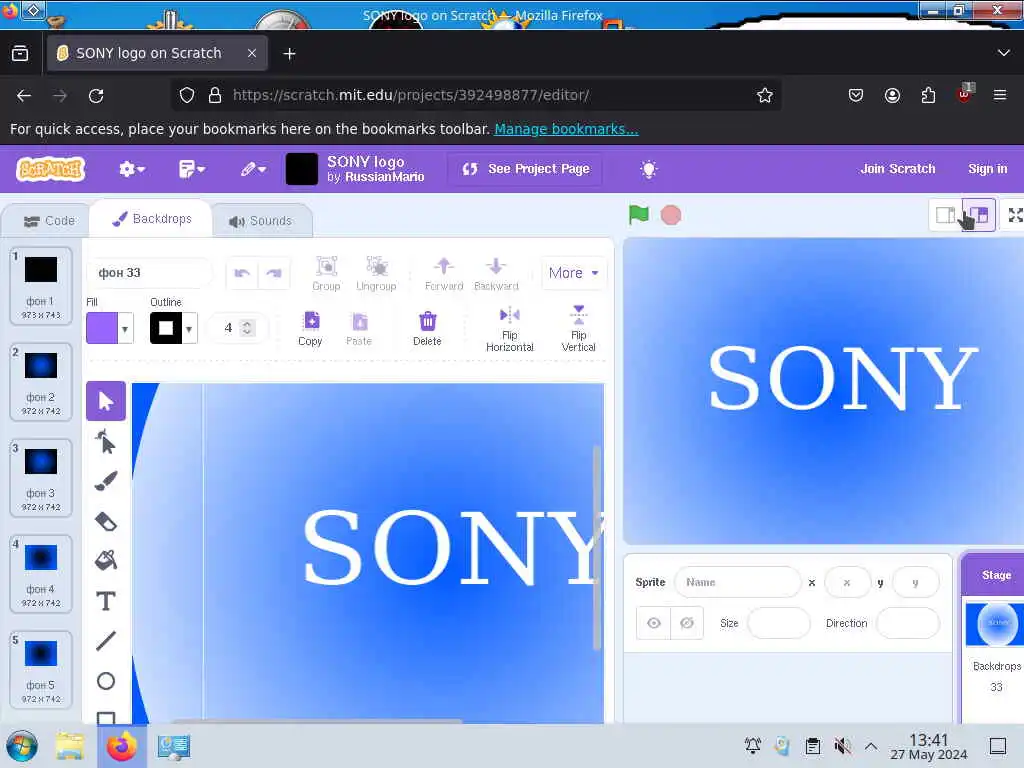Open Firefox application menu
1024x768 pixels.
point(999,95)
